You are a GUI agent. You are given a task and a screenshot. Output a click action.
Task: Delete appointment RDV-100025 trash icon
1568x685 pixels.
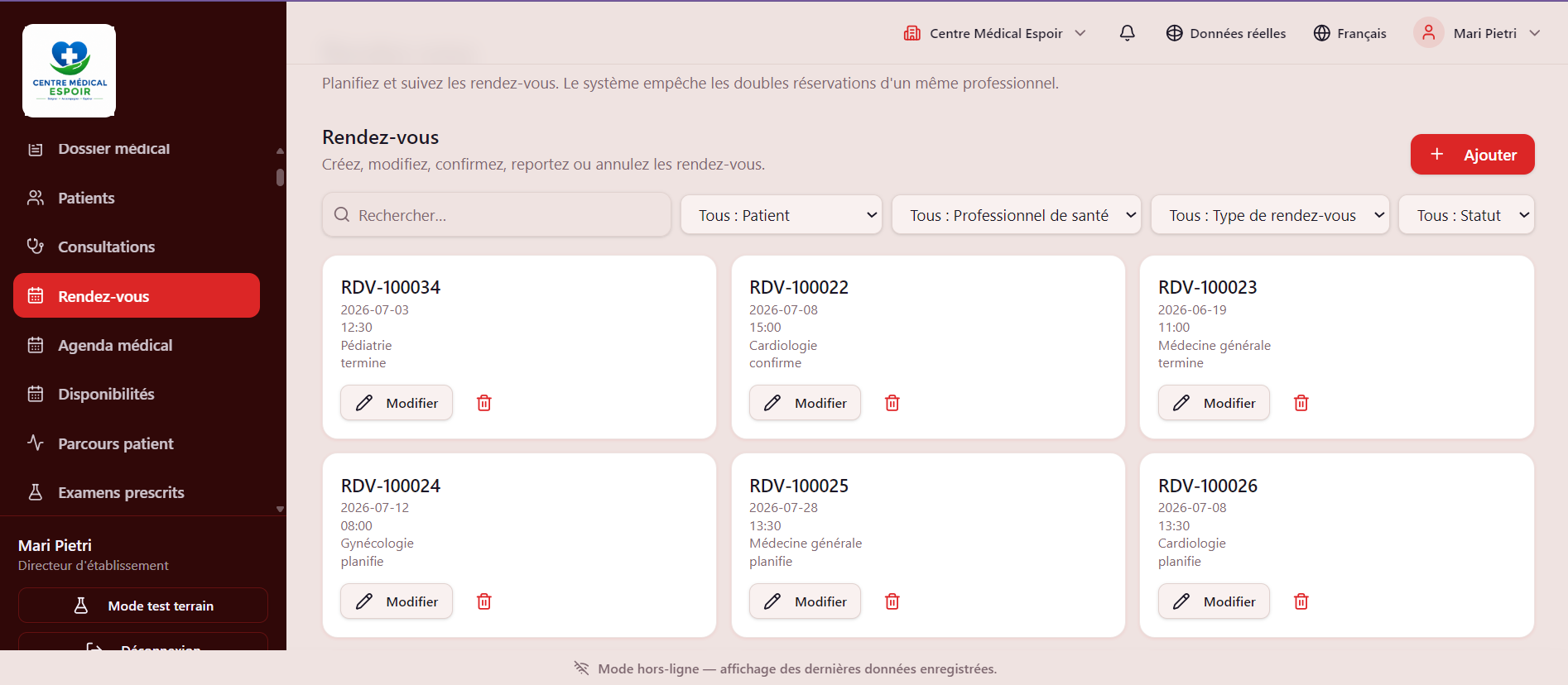click(892, 601)
